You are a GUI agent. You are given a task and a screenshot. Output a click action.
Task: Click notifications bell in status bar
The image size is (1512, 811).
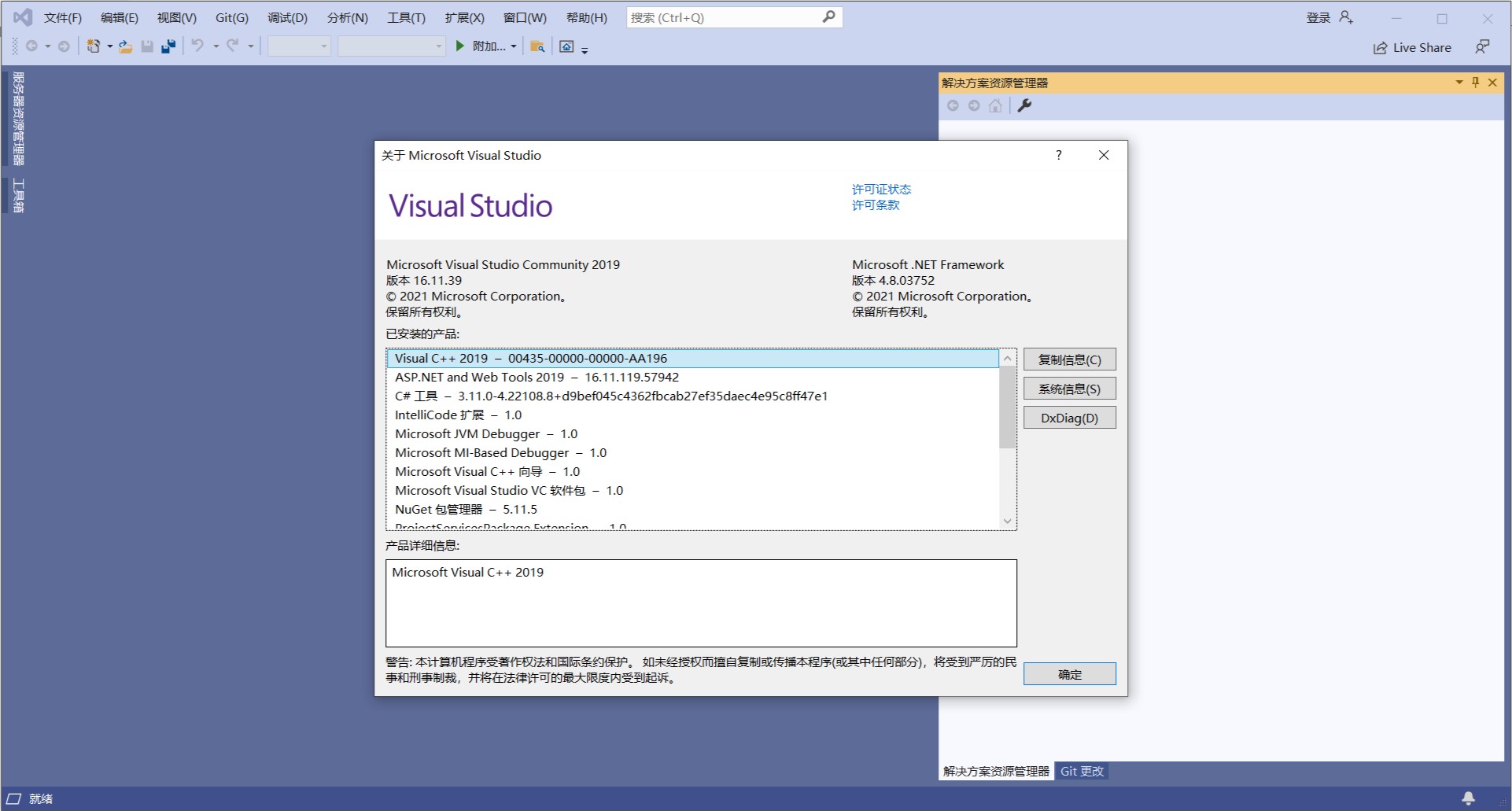click(1468, 798)
